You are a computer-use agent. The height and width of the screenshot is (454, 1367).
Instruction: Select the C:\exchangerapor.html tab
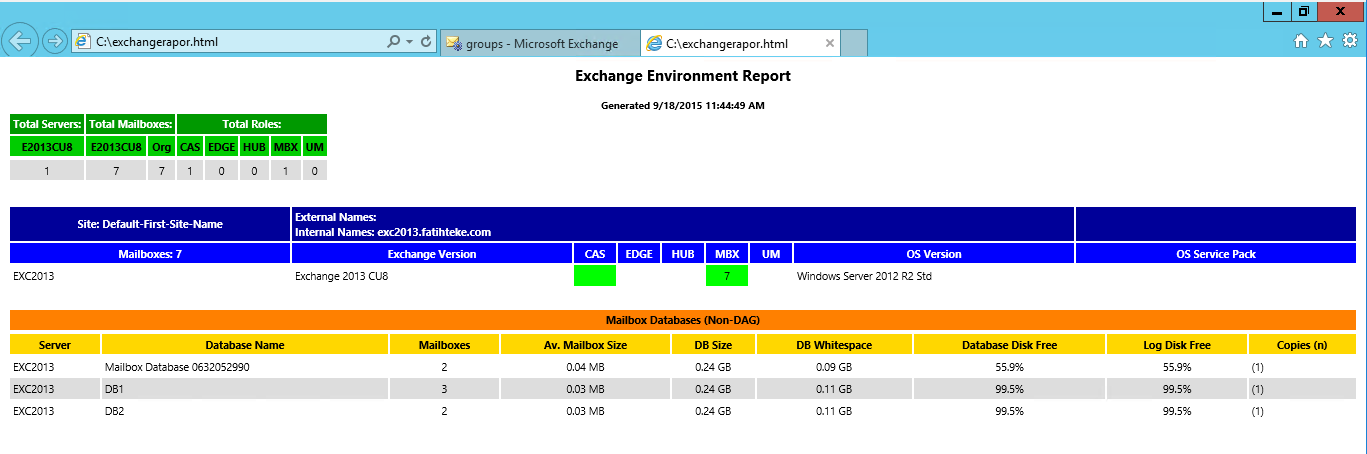click(x=740, y=44)
